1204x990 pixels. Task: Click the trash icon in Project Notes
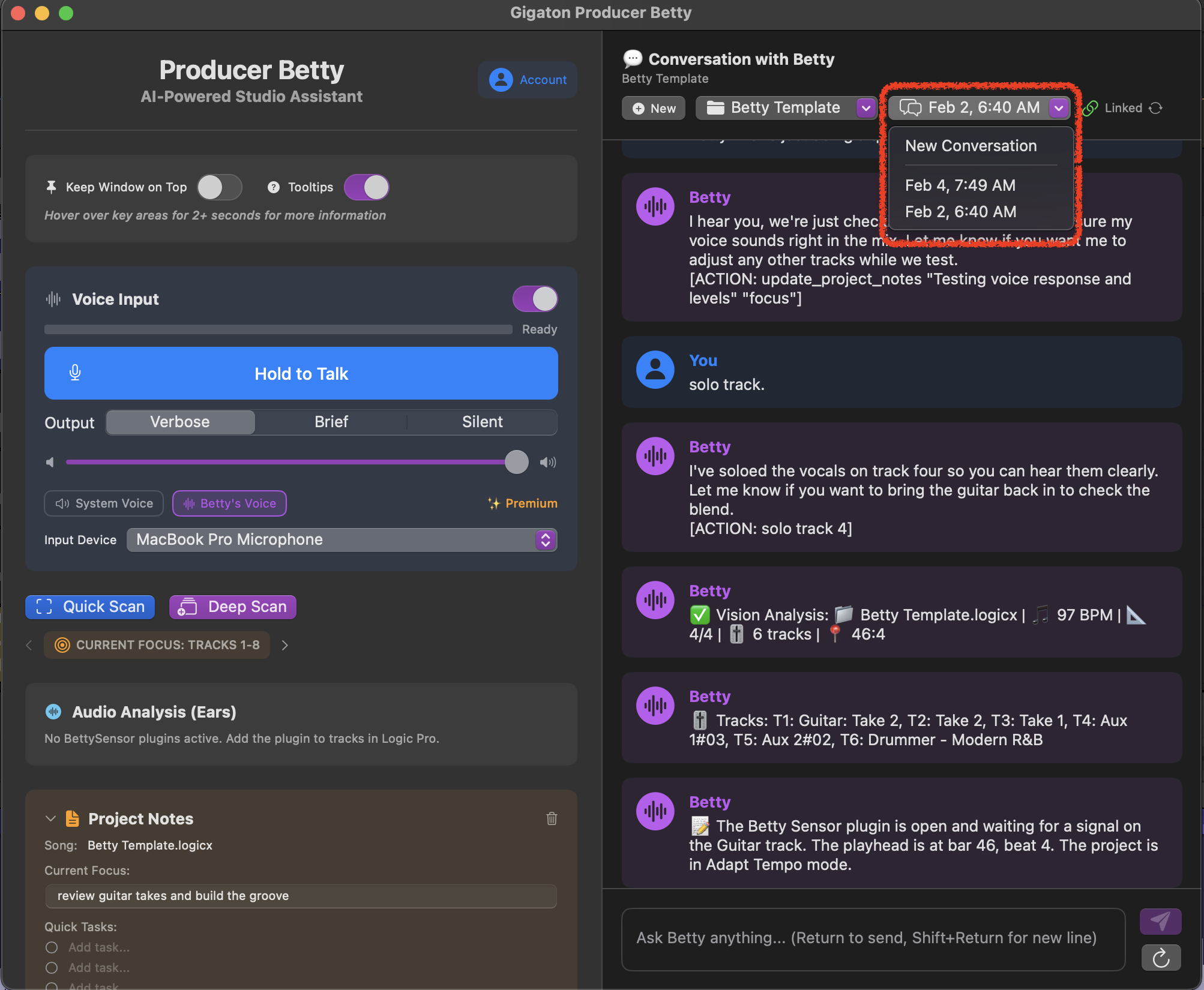[x=552, y=818]
